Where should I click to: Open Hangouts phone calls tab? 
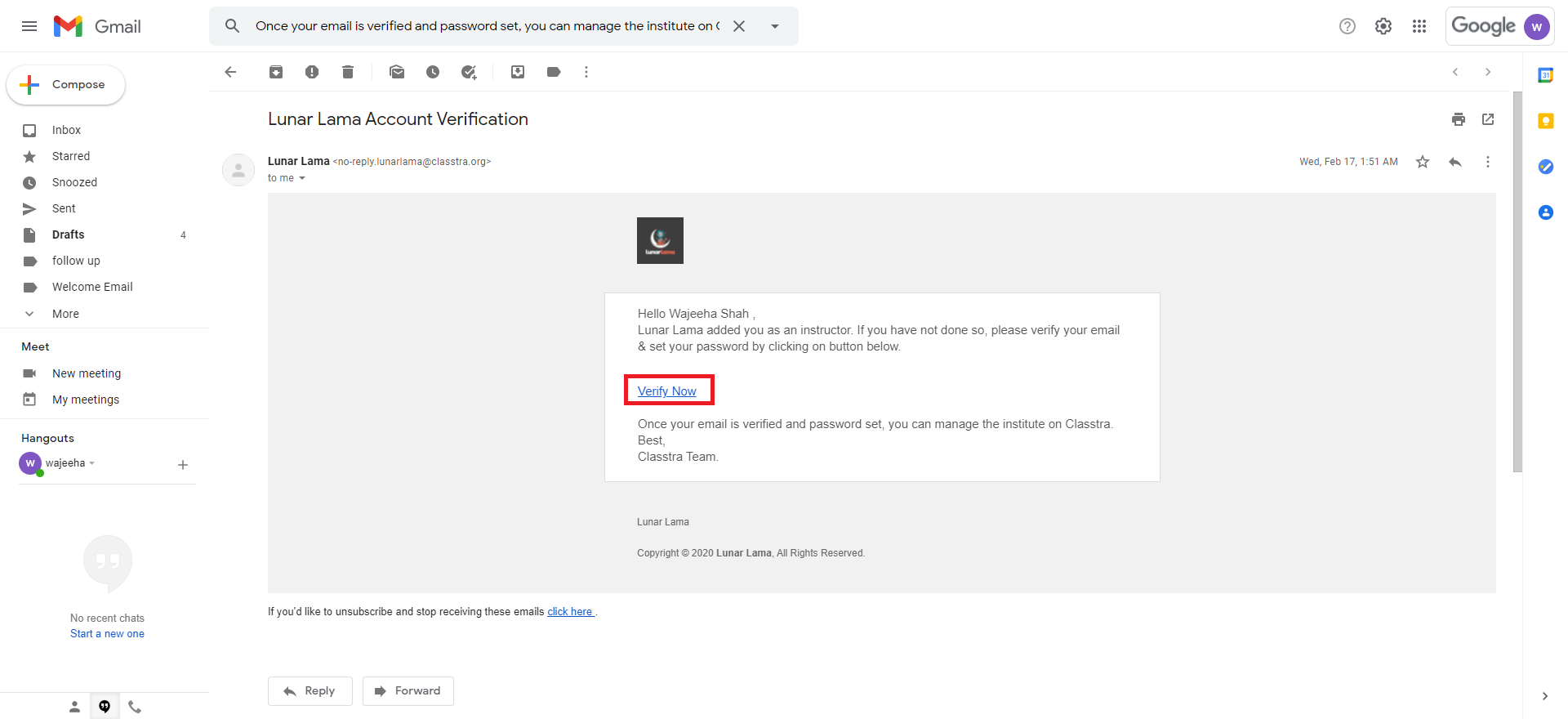click(x=135, y=707)
